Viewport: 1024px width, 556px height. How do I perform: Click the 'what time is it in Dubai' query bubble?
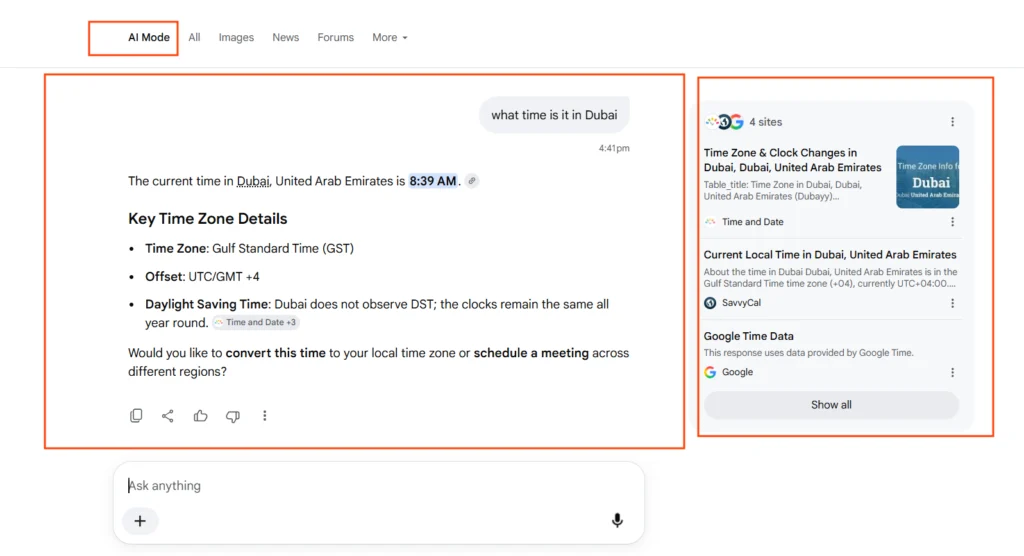pyautogui.click(x=554, y=115)
